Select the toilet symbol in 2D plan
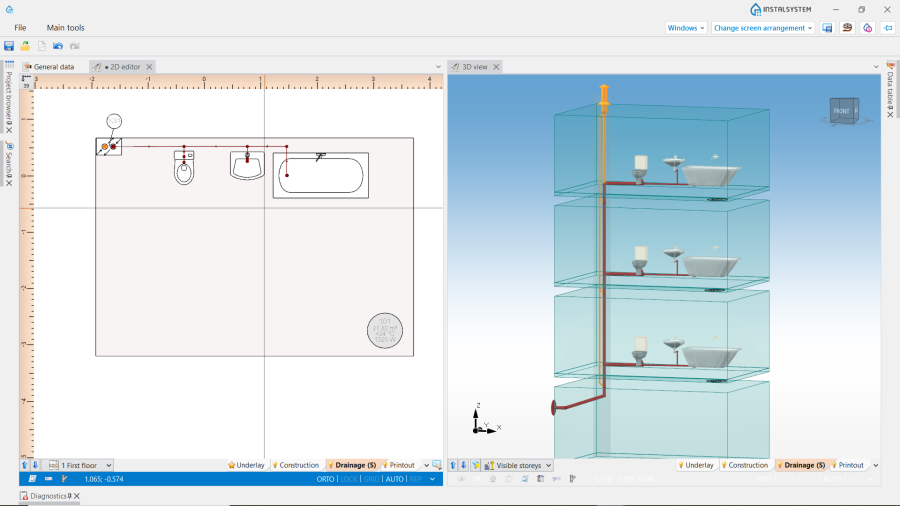This screenshot has height=506, width=900. 184,168
